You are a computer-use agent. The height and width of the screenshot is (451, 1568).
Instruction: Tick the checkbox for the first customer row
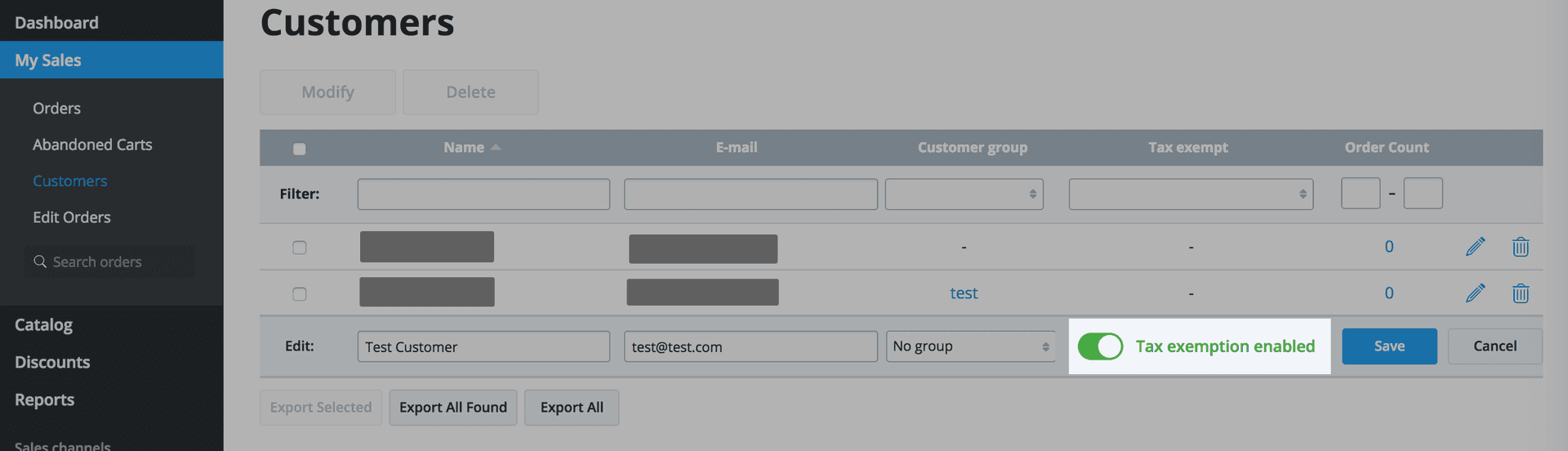pos(300,248)
